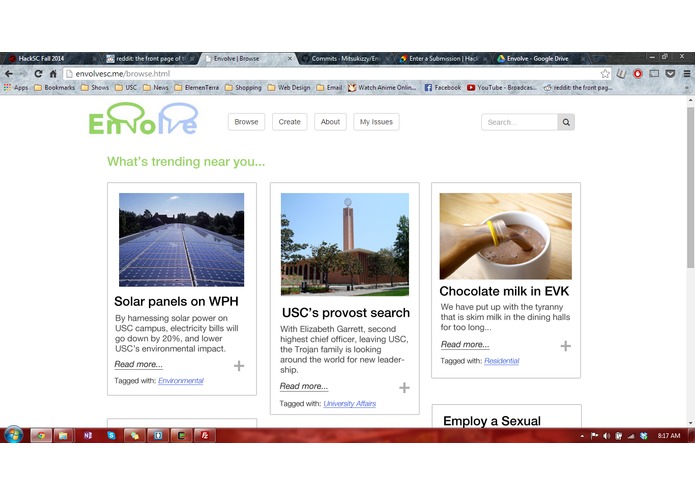
Task: Click the My Issues nav button
Action: [x=376, y=122]
